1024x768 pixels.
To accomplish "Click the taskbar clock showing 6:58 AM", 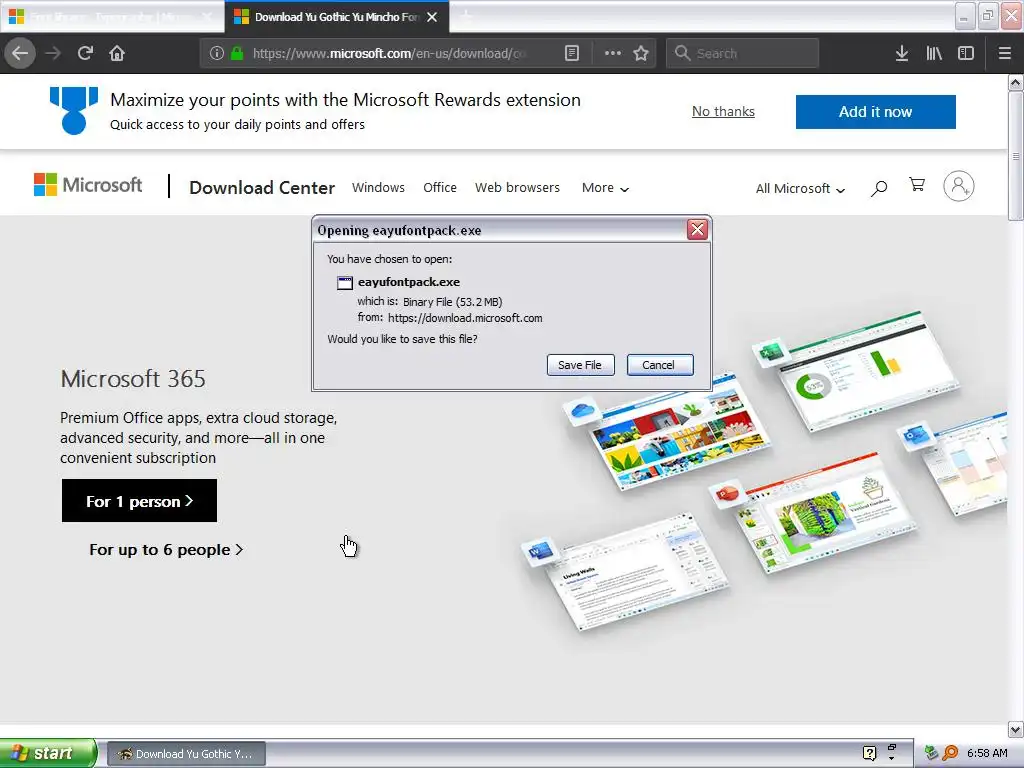I will click(987, 753).
